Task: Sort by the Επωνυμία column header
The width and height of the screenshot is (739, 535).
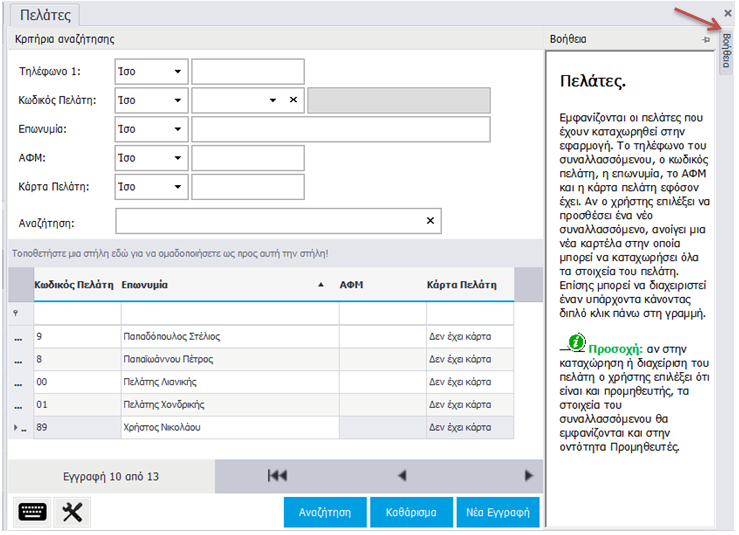Action: coord(220,284)
